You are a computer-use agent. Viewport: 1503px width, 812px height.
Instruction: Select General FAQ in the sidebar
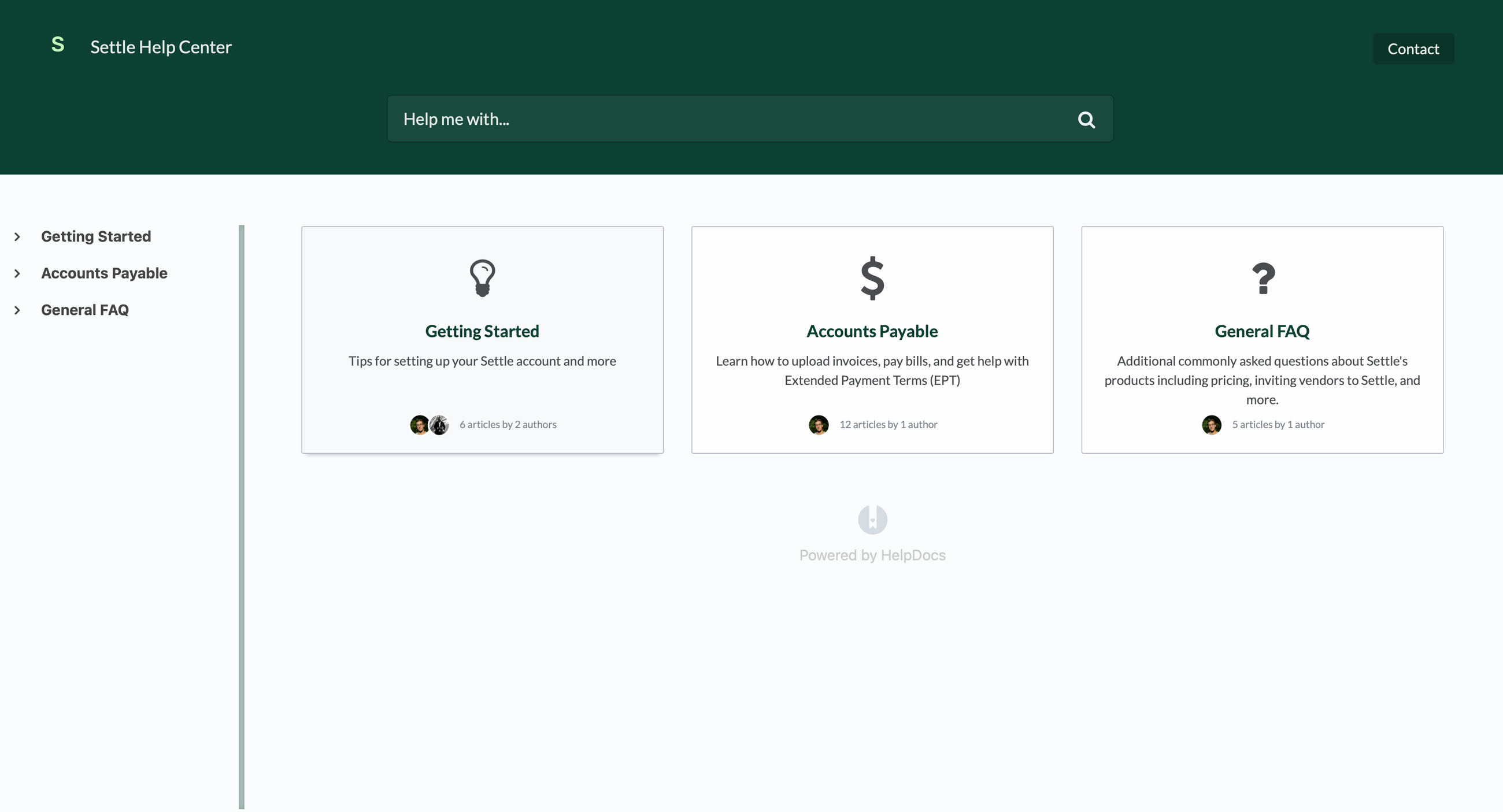pos(84,310)
